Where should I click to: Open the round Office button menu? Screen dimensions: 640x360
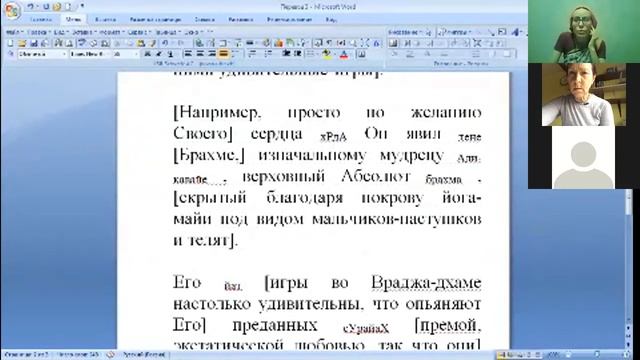12,10
